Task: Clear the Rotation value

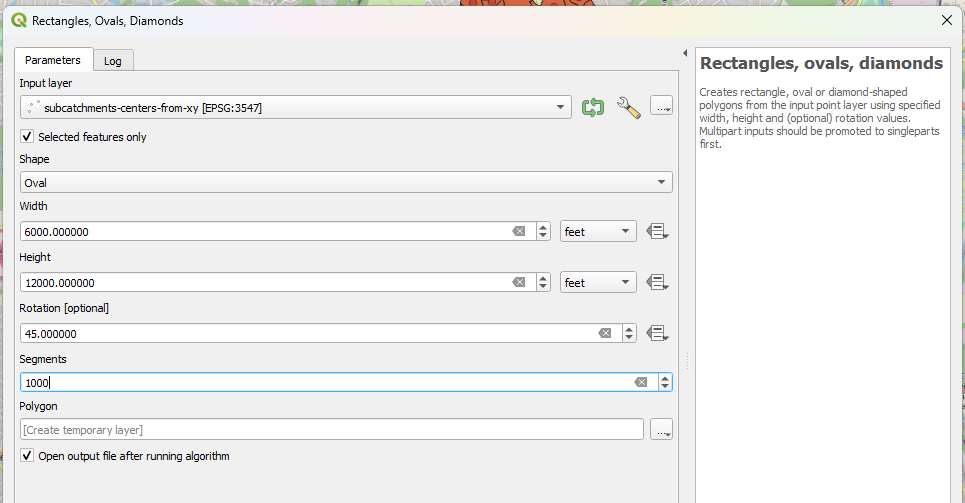Action: click(605, 334)
